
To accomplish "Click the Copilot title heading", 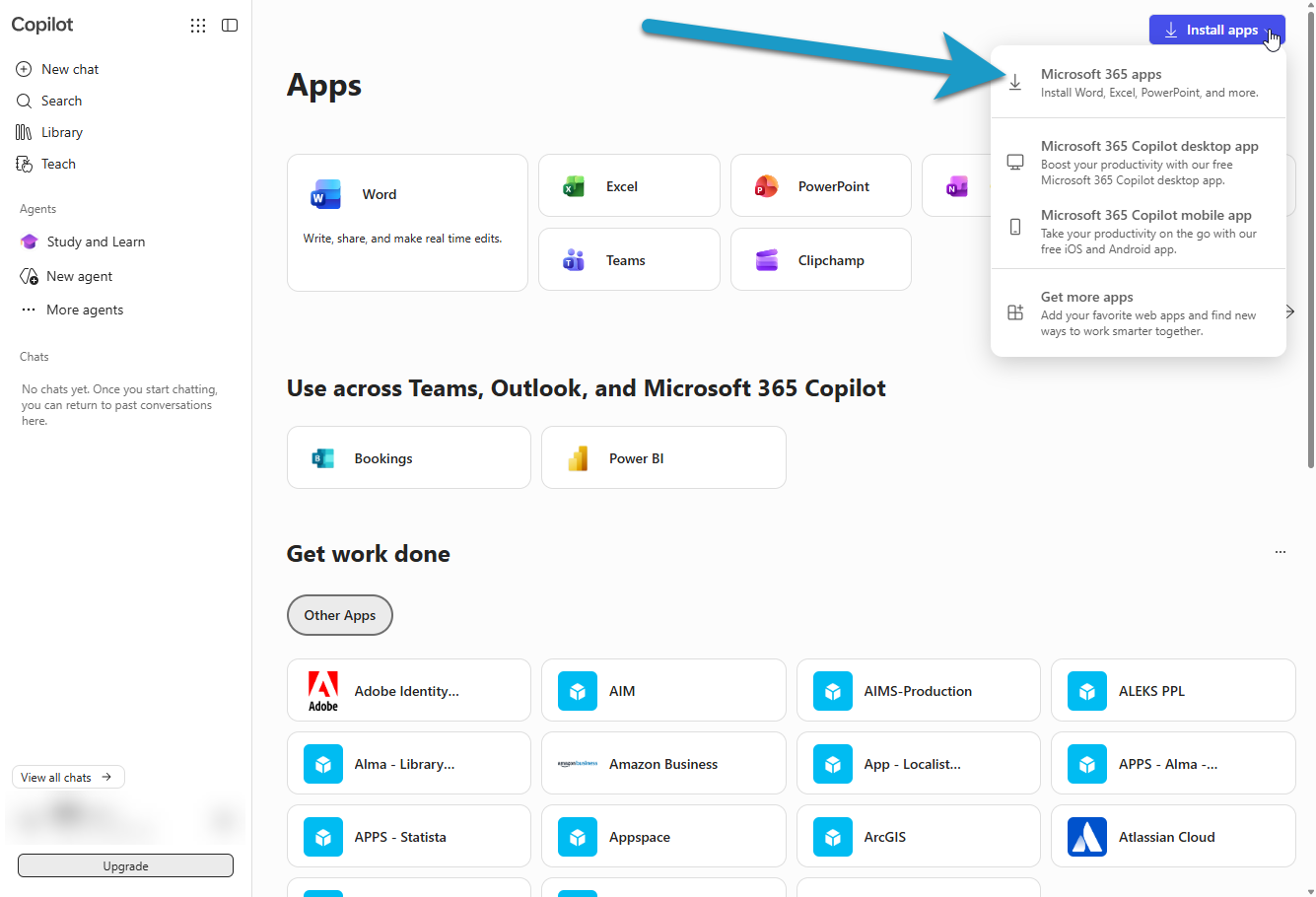I will [x=42, y=25].
